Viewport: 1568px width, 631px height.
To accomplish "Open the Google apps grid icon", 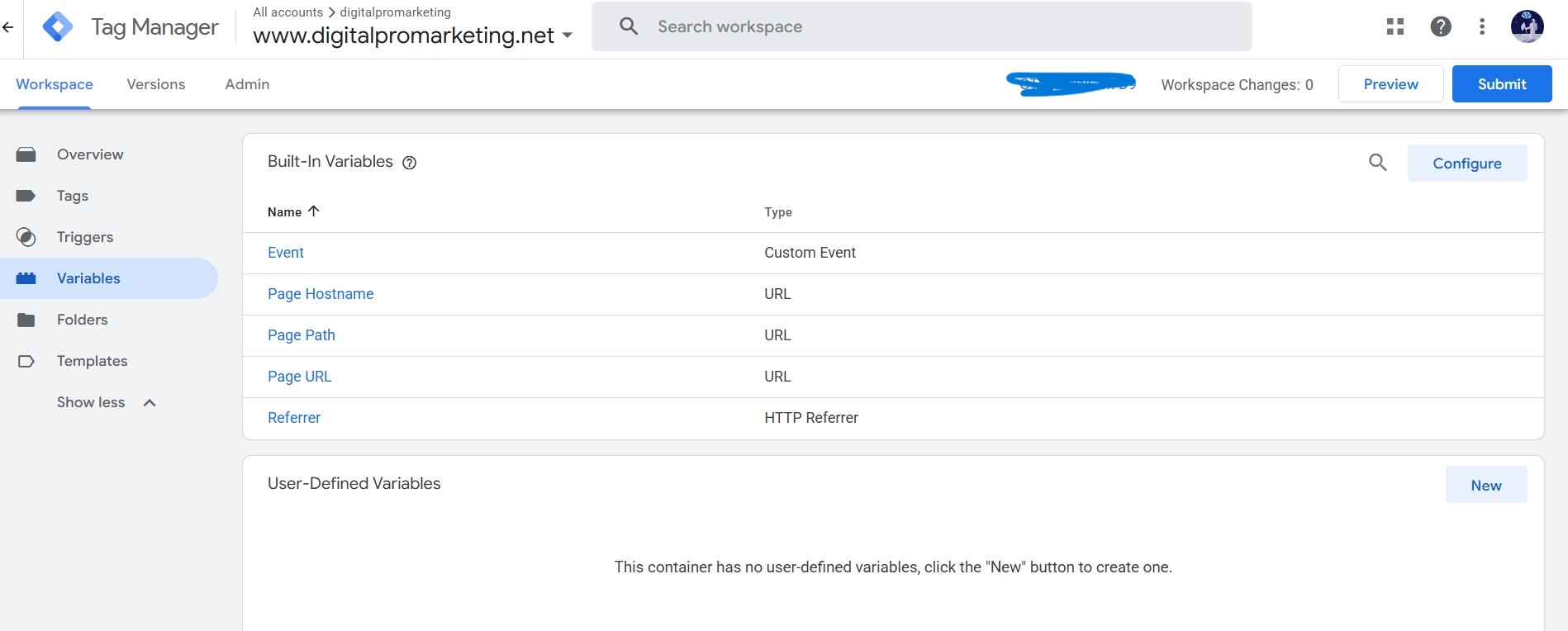I will pyautogui.click(x=1395, y=26).
